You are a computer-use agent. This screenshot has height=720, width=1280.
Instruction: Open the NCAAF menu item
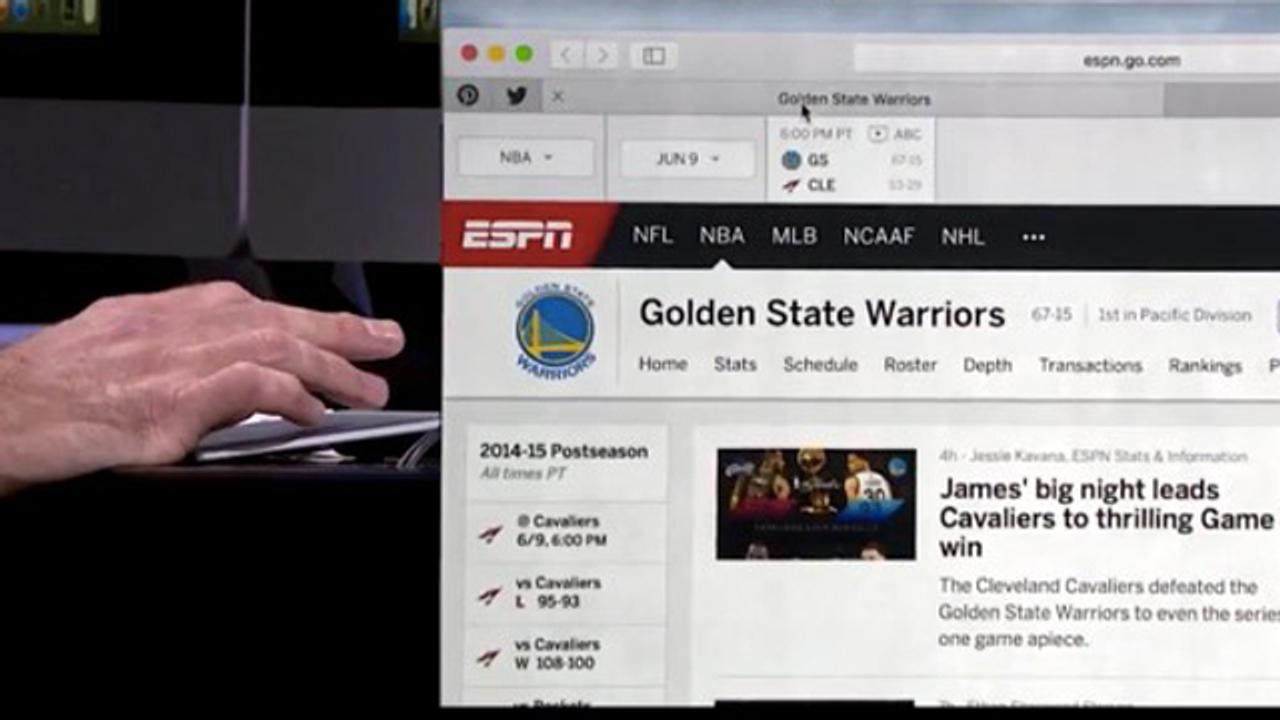click(x=879, y=236)
